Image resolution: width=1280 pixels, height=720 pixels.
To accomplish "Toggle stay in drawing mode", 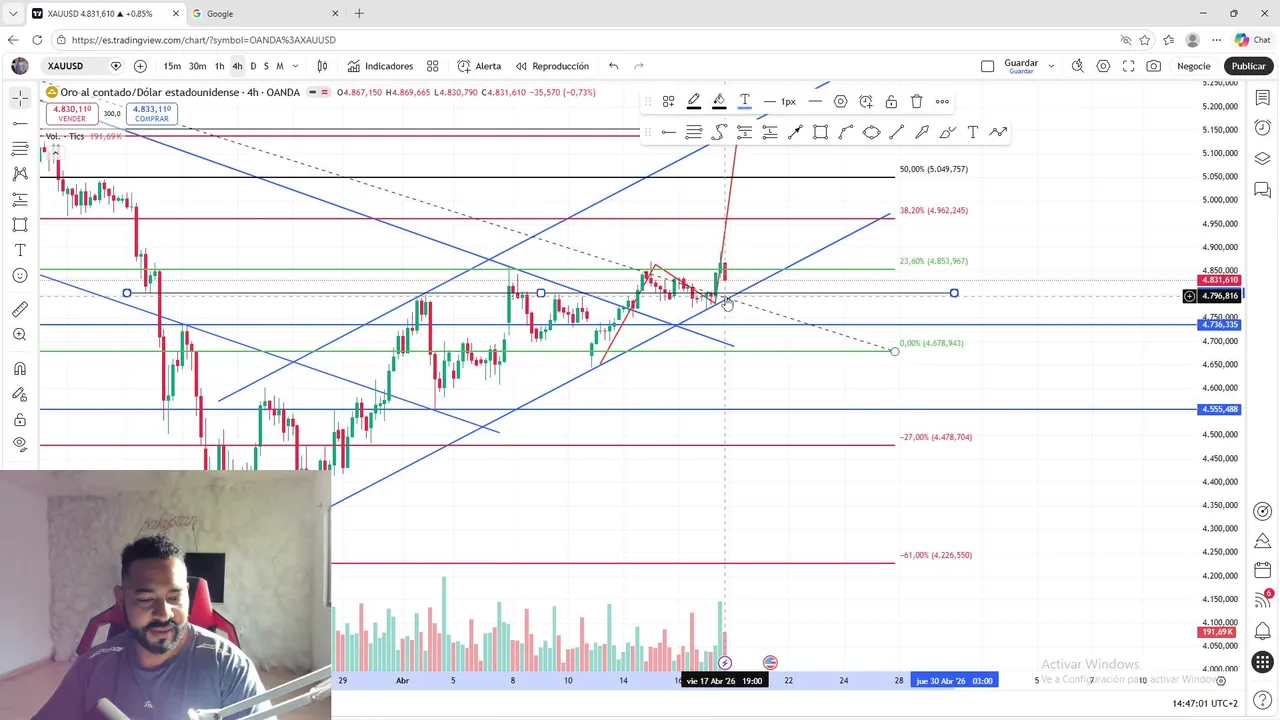I will click(20, 394).
